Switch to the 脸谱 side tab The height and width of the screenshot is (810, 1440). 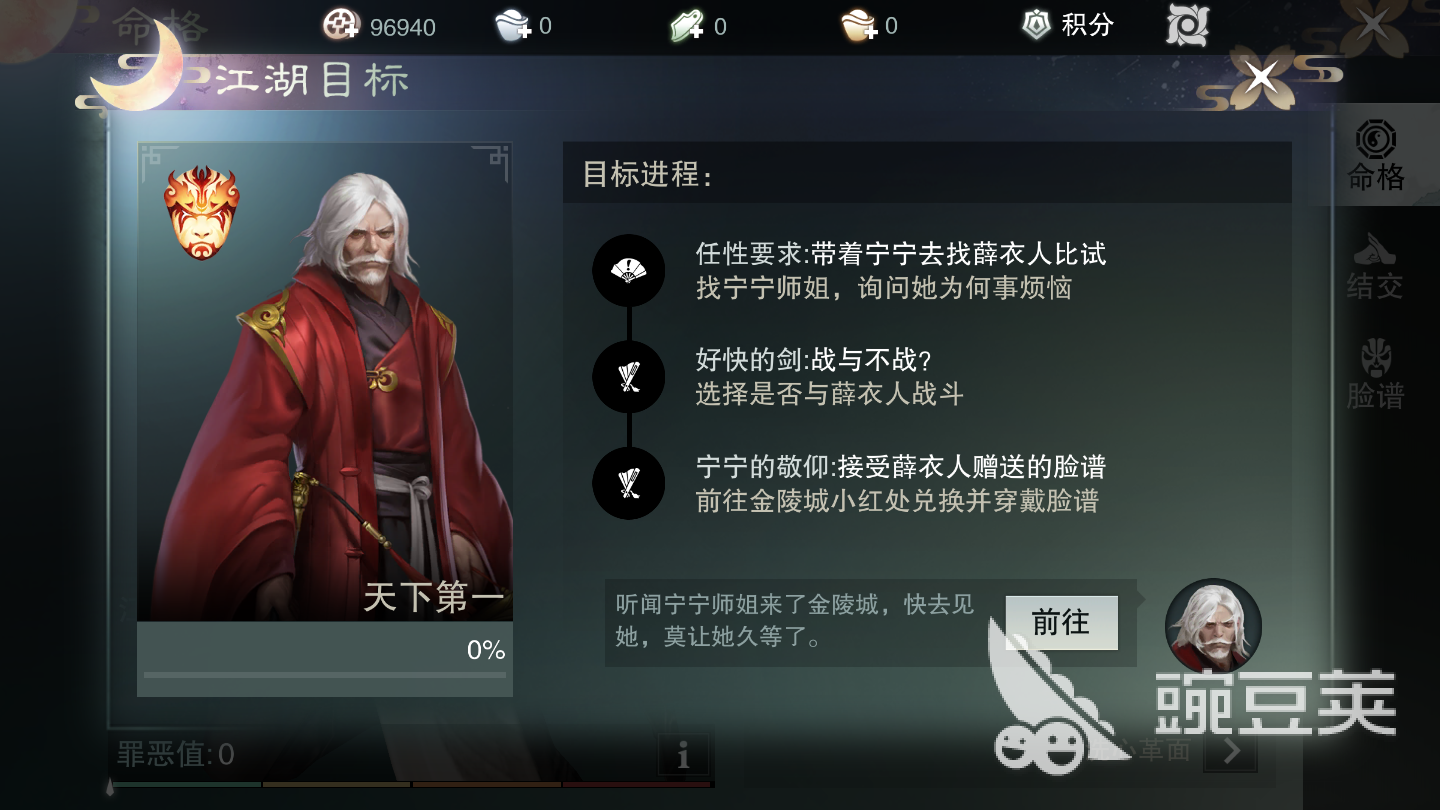point(1376,375)
